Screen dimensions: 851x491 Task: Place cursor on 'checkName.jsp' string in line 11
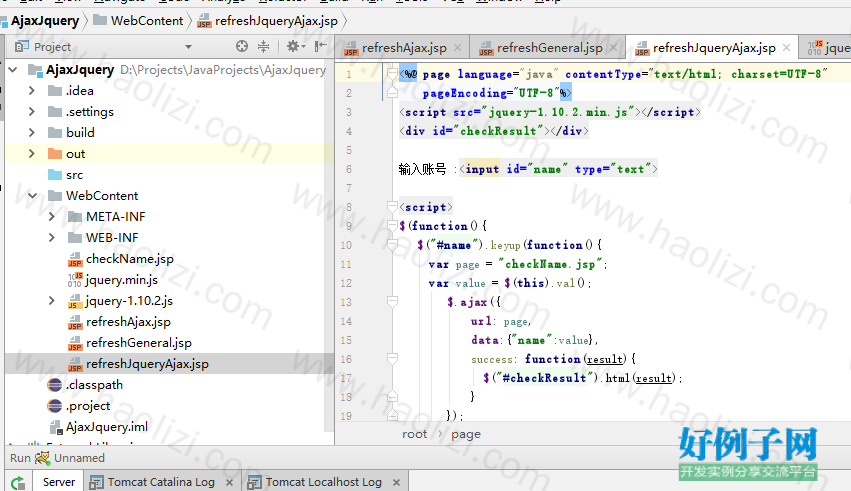click(550, 264)
